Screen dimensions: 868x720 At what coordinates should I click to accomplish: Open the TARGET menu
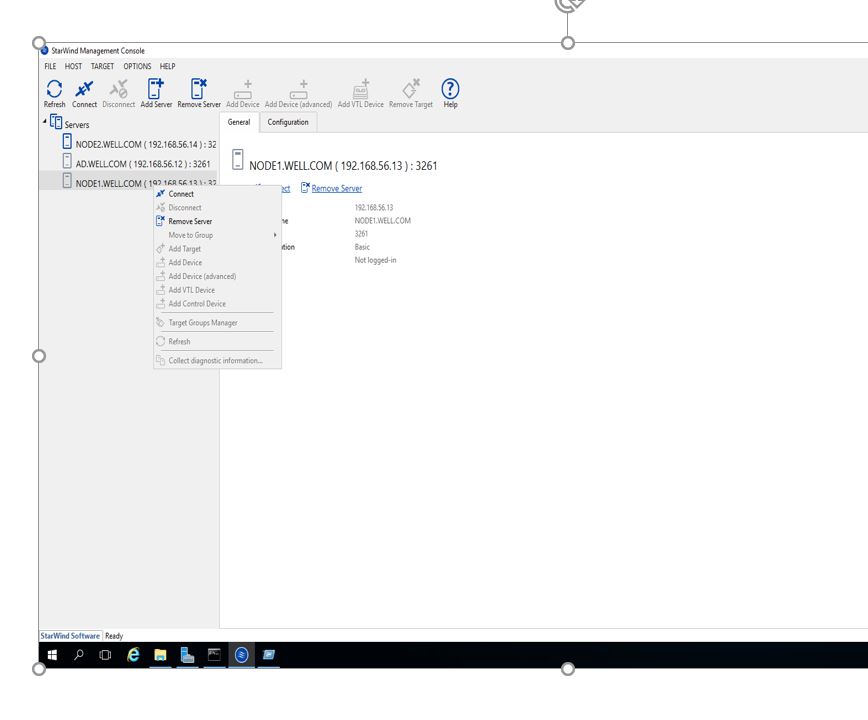(x=102, y=66)
